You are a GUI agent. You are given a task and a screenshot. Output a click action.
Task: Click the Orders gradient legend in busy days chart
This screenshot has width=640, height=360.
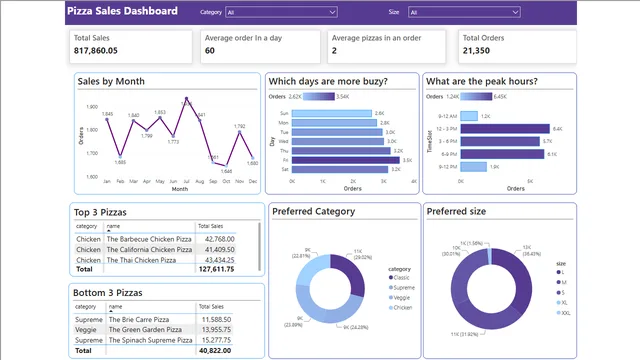318,96
